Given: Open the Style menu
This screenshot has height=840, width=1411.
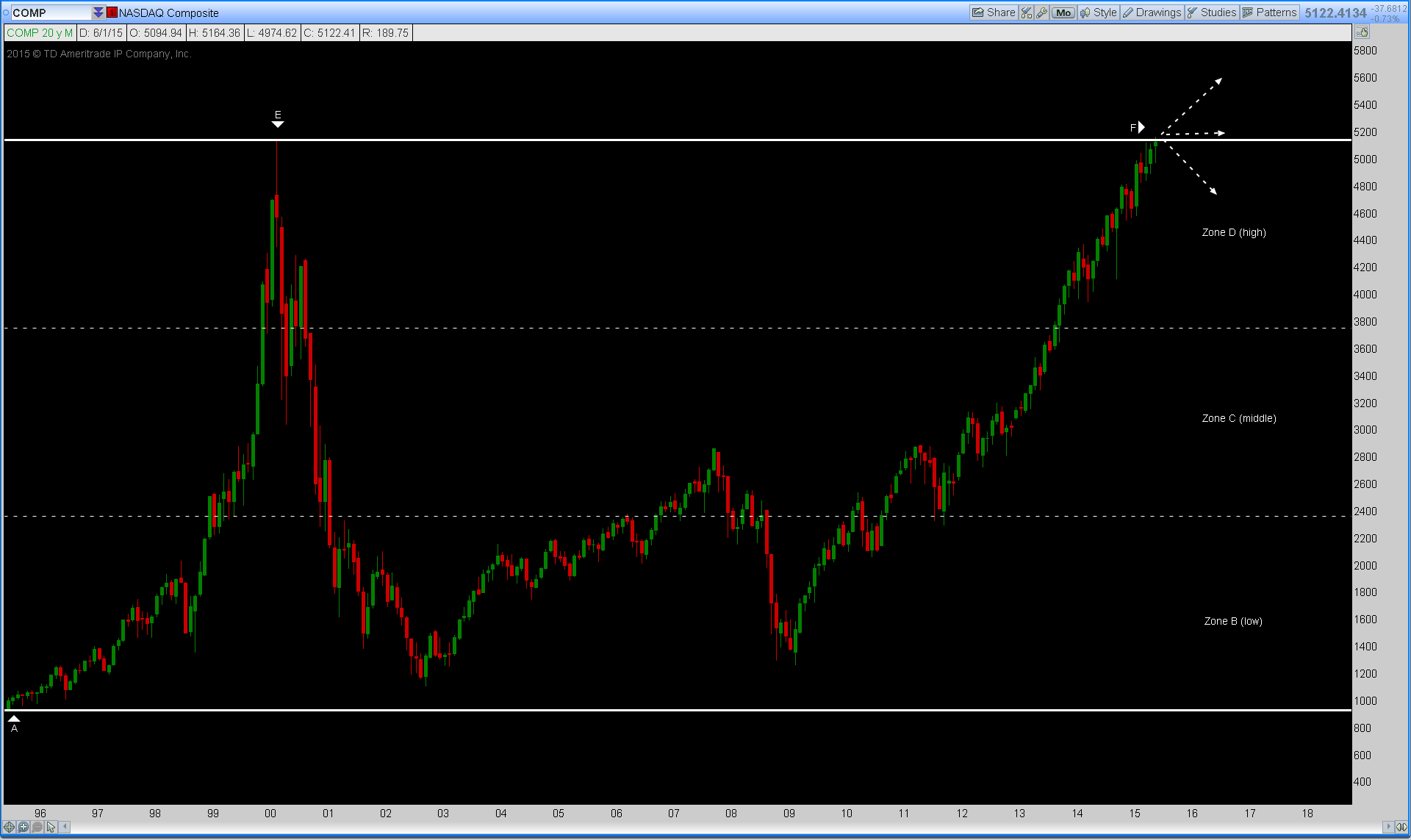Looking at the screenshot, I should pos(1098,12).
